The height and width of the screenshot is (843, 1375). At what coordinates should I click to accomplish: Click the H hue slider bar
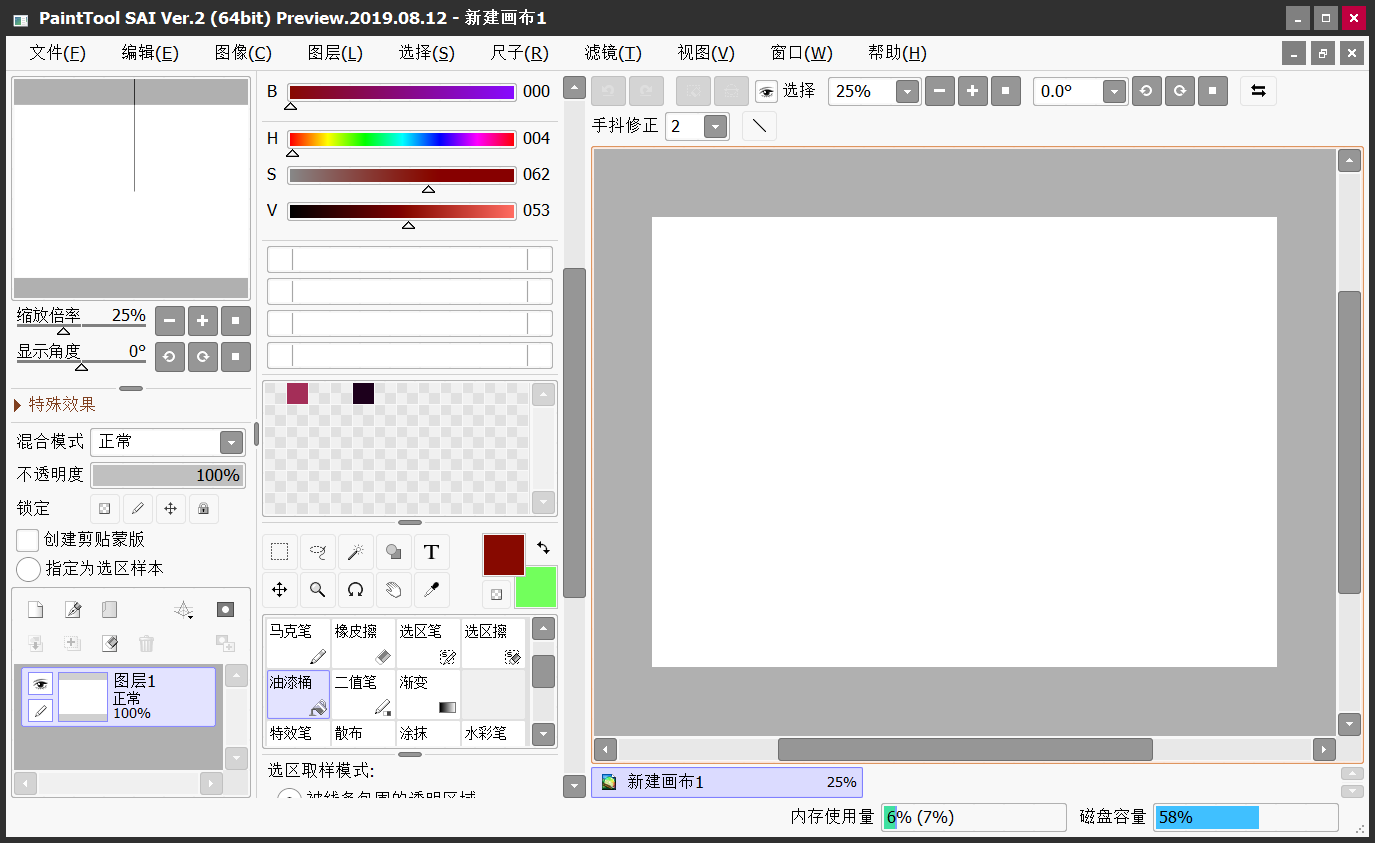[402, 139]
